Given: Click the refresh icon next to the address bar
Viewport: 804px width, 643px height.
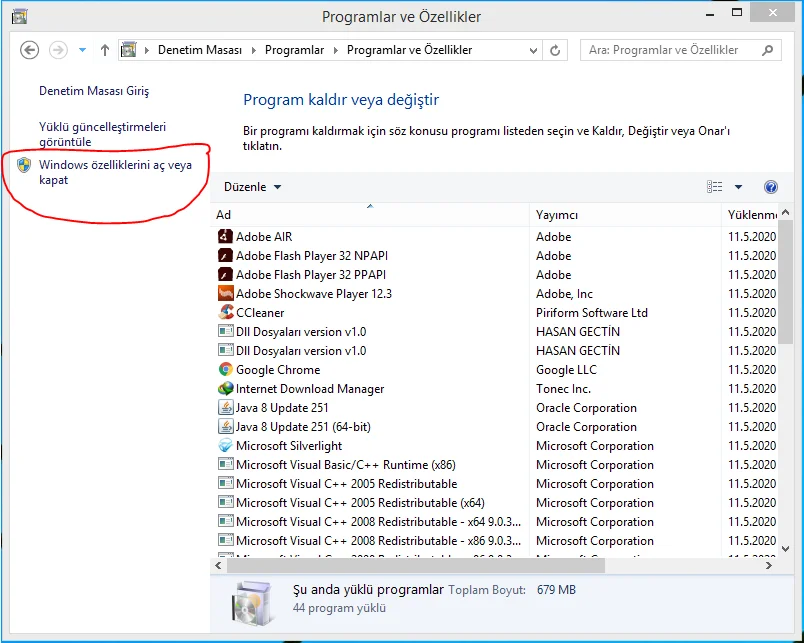Looking at the screenshot, I should point(554,49).
